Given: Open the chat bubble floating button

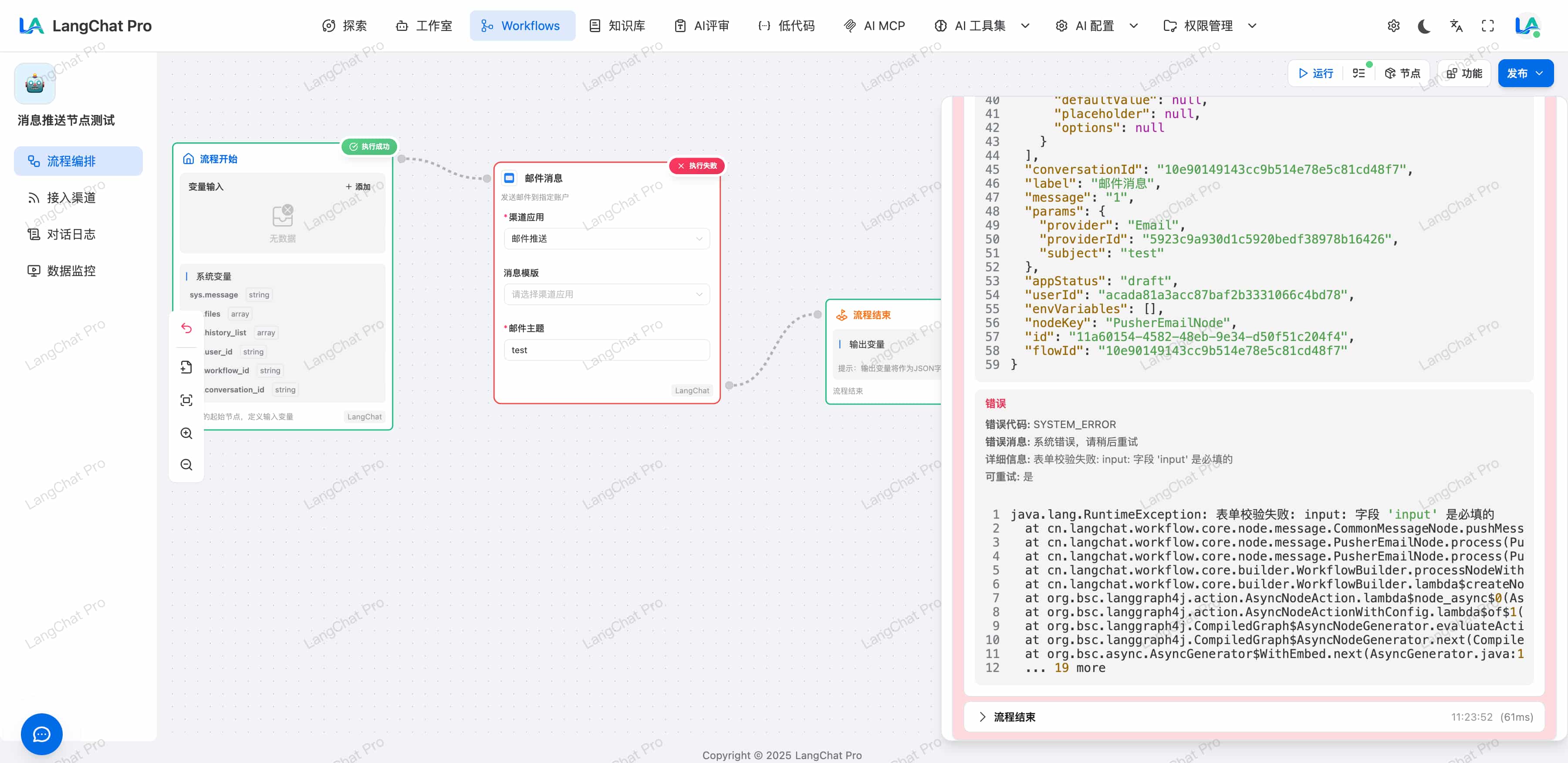Looking at the screenshot, I should click(41, 734).
